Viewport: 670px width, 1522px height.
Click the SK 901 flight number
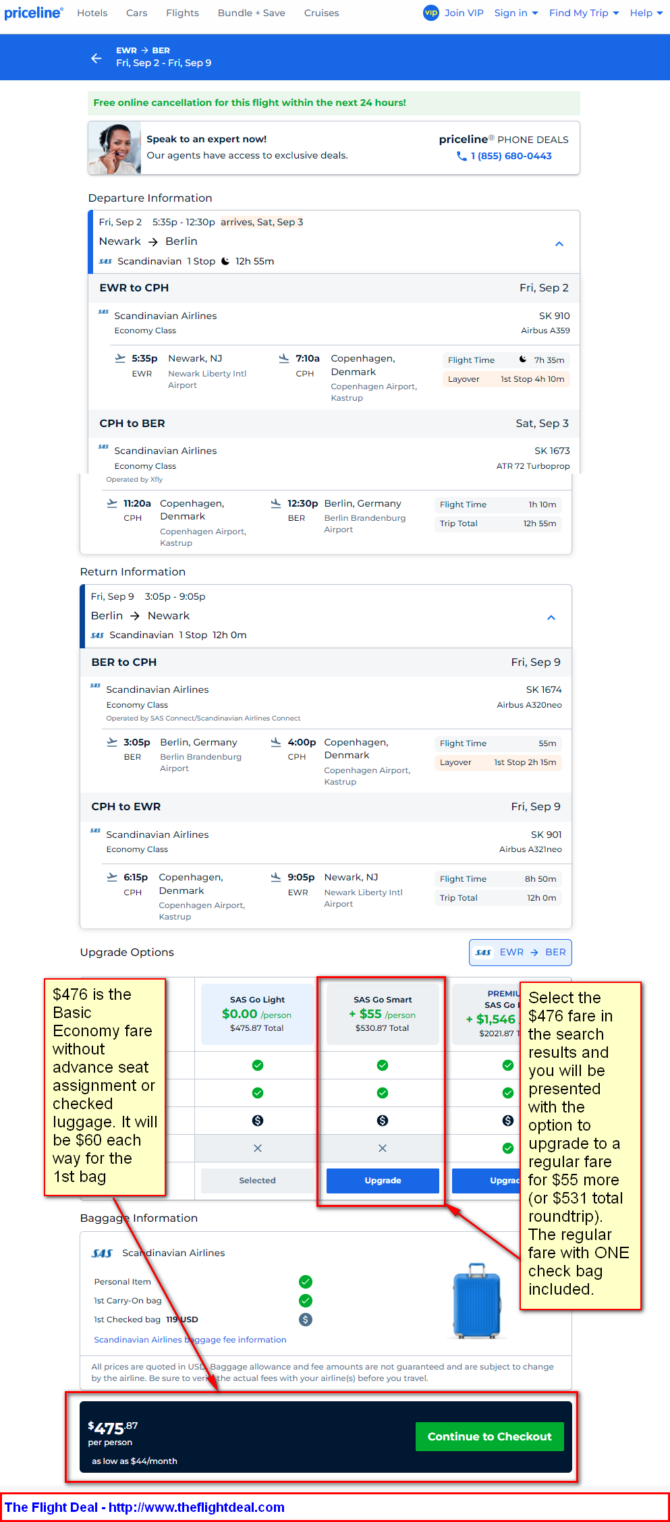pyautogui.click(x=546, y=834)
